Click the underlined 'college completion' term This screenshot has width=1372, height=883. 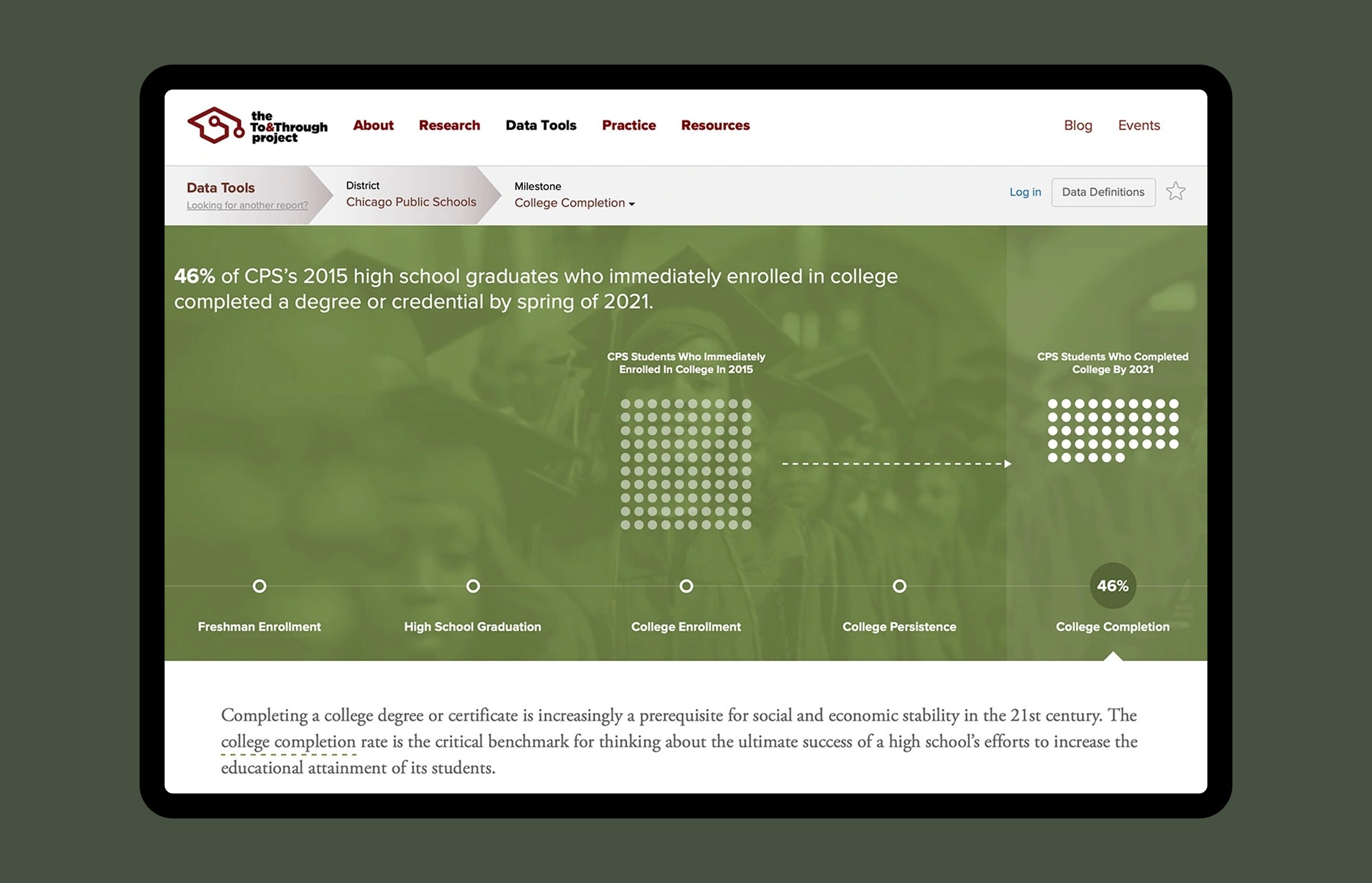pyautogui.click(x=289, y=742)
